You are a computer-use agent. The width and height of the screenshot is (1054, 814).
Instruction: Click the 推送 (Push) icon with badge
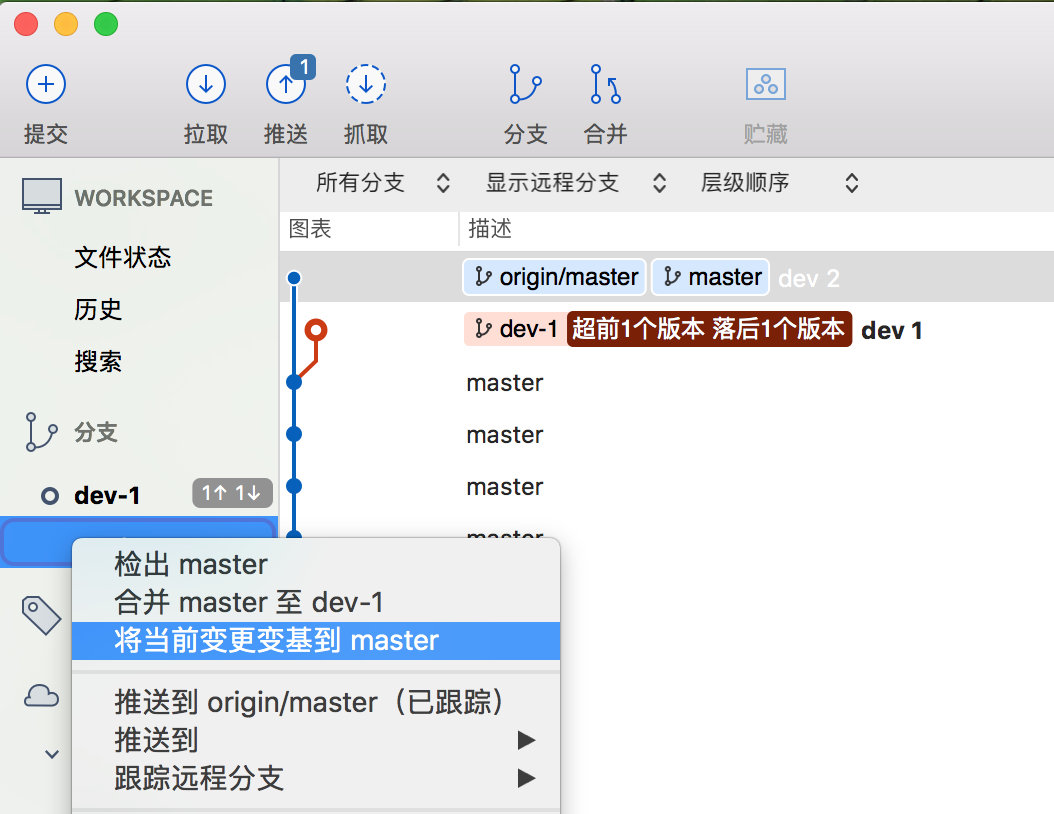coord(286,86)
